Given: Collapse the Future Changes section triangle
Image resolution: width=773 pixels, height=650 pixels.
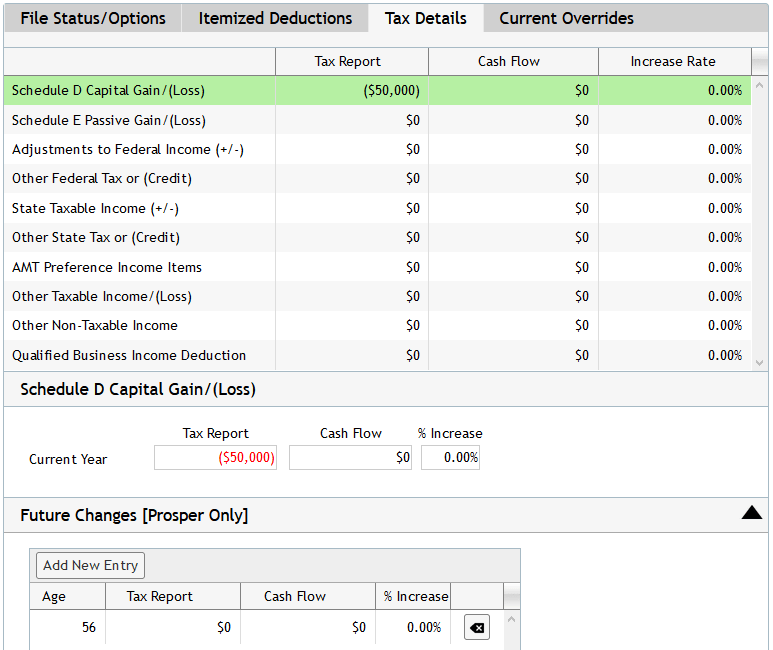Looking at the screenshot, I should click(752, 514).
